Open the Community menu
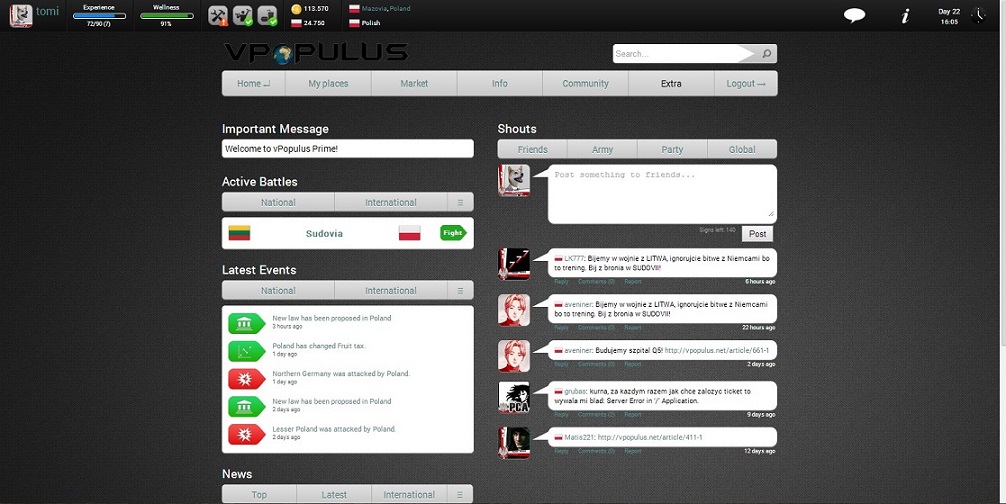 click(585, 83)
